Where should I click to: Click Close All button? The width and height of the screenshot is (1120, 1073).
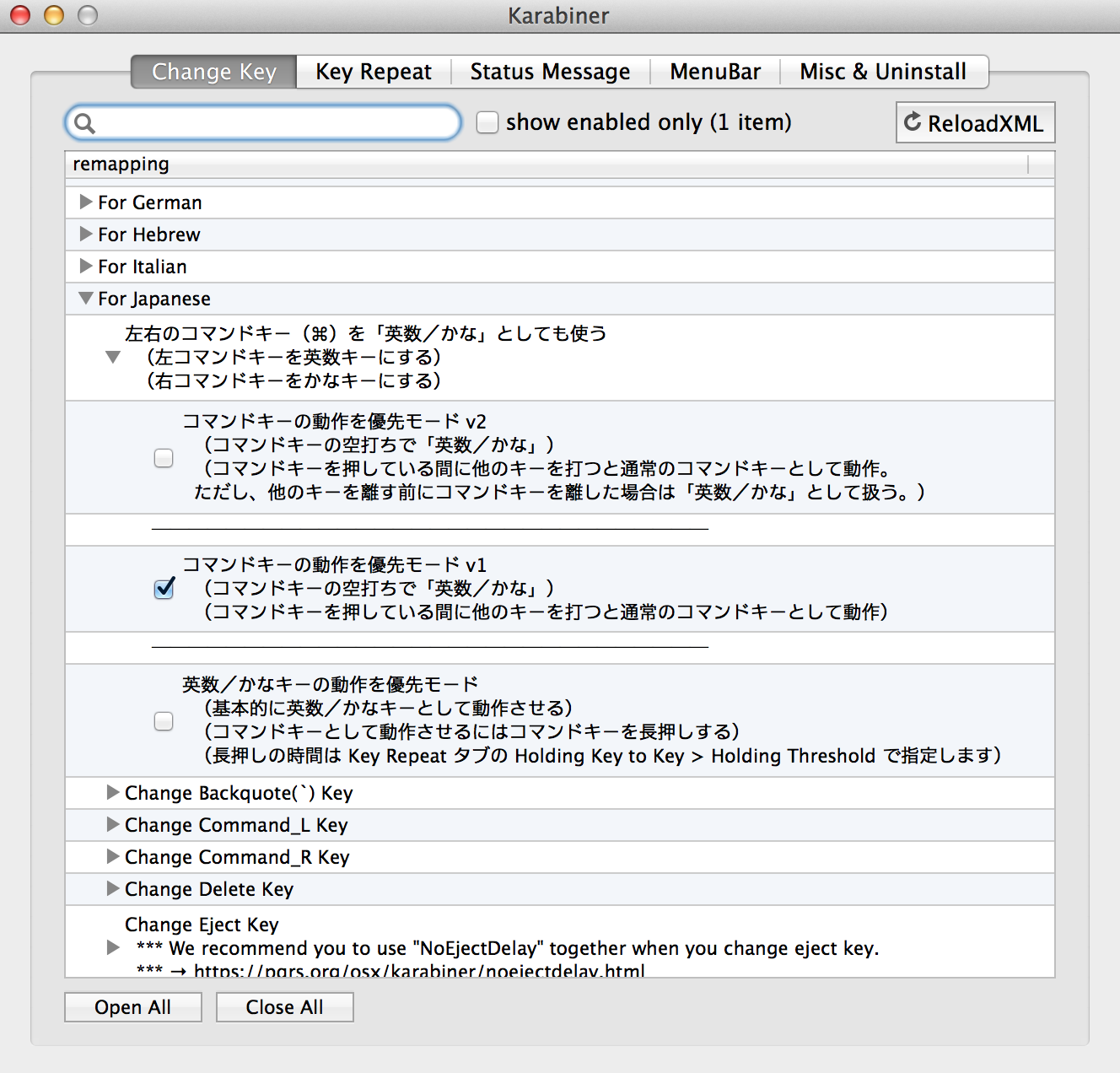(284, 1007)
